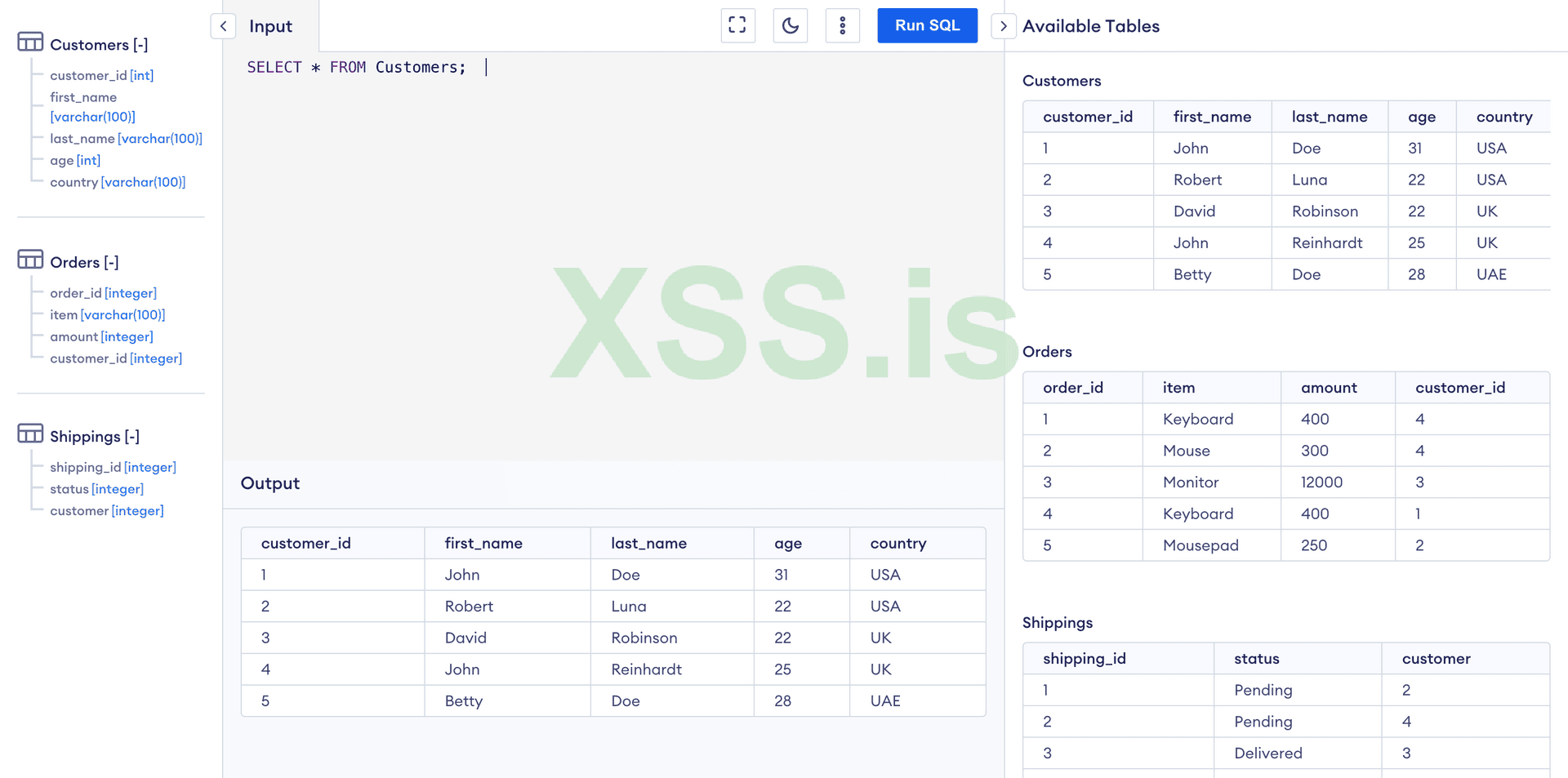Image resolution: width=1568 pixels, height=778 pixels.
Task: Click the Customers table icon in sidebar
Action: pyautogui.click(x=30, y=42)
